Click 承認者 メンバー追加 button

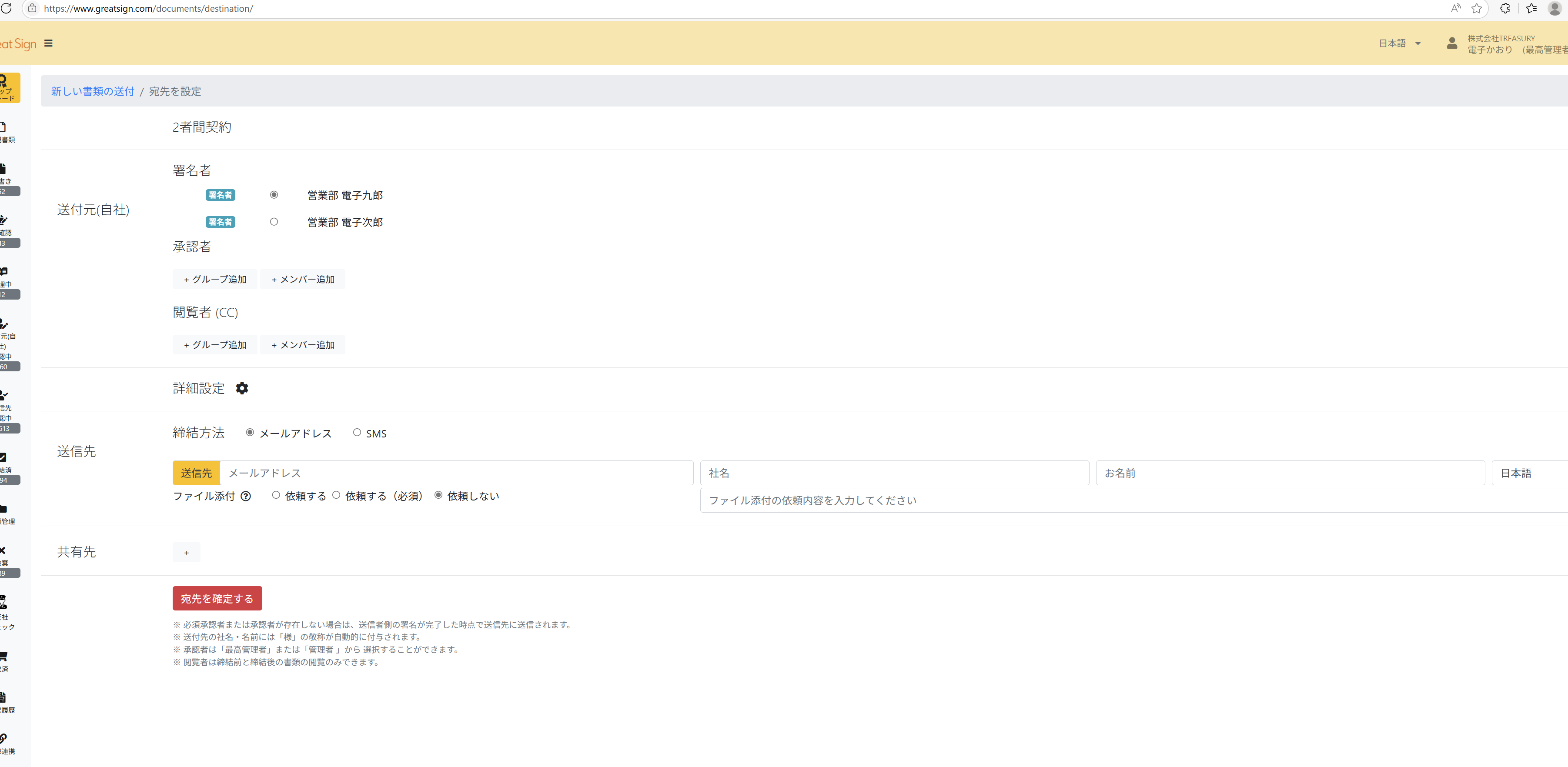(303, 280)
